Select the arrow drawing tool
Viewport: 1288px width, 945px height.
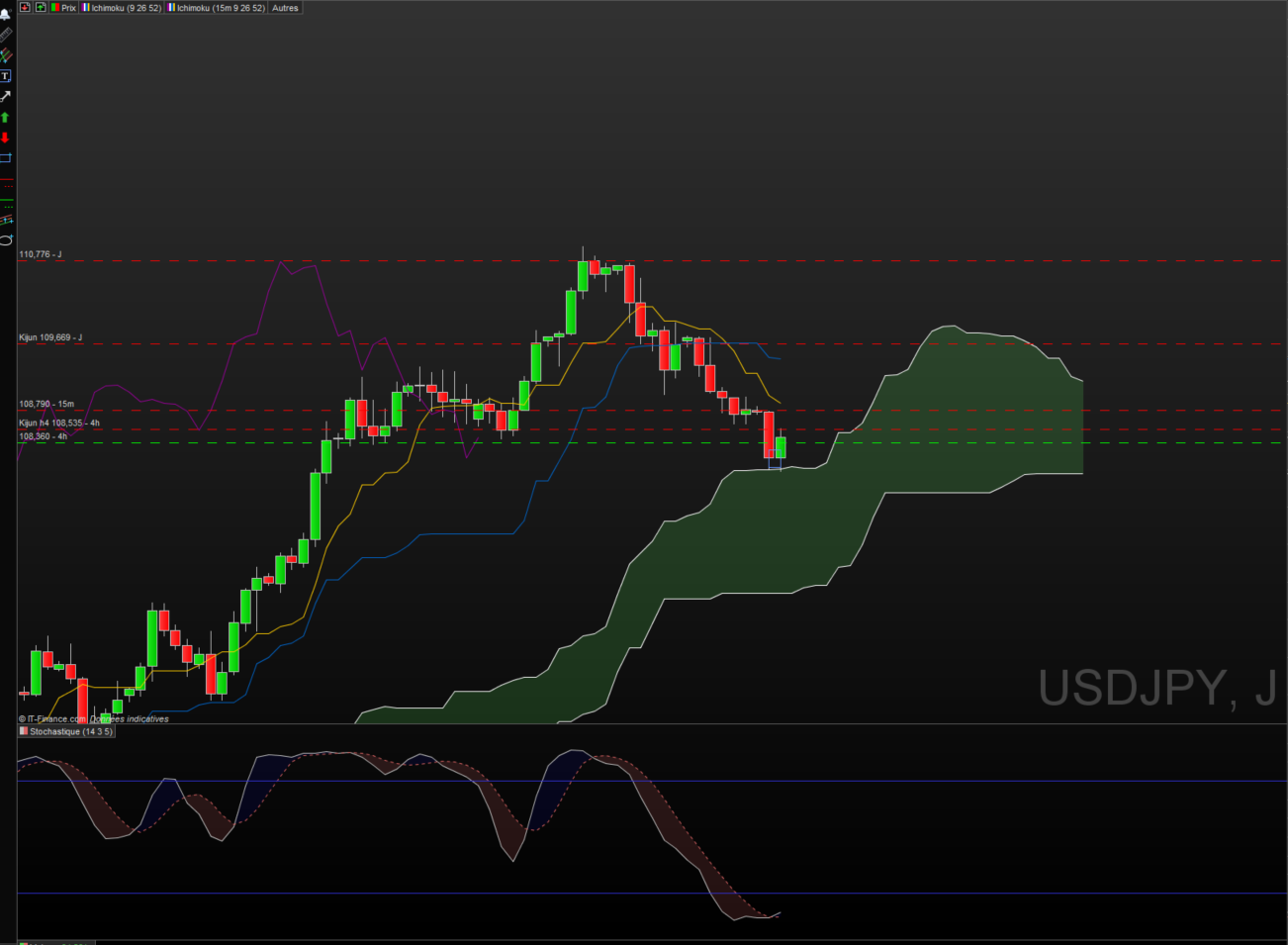(x=5, y=96)
